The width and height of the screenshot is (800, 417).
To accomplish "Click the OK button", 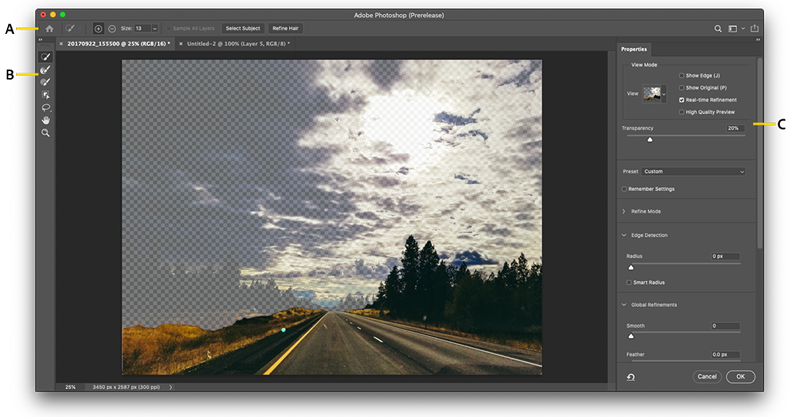I will pos(740,377).
